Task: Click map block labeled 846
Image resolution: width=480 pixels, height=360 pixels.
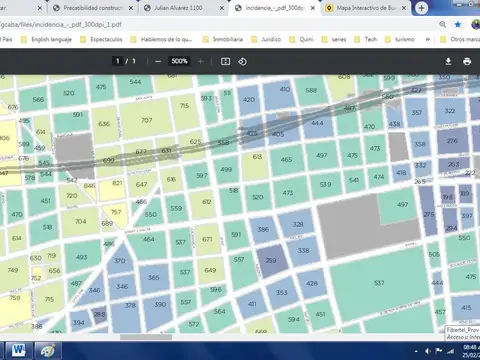Action: pyautogui.click(x=89, y=186)
